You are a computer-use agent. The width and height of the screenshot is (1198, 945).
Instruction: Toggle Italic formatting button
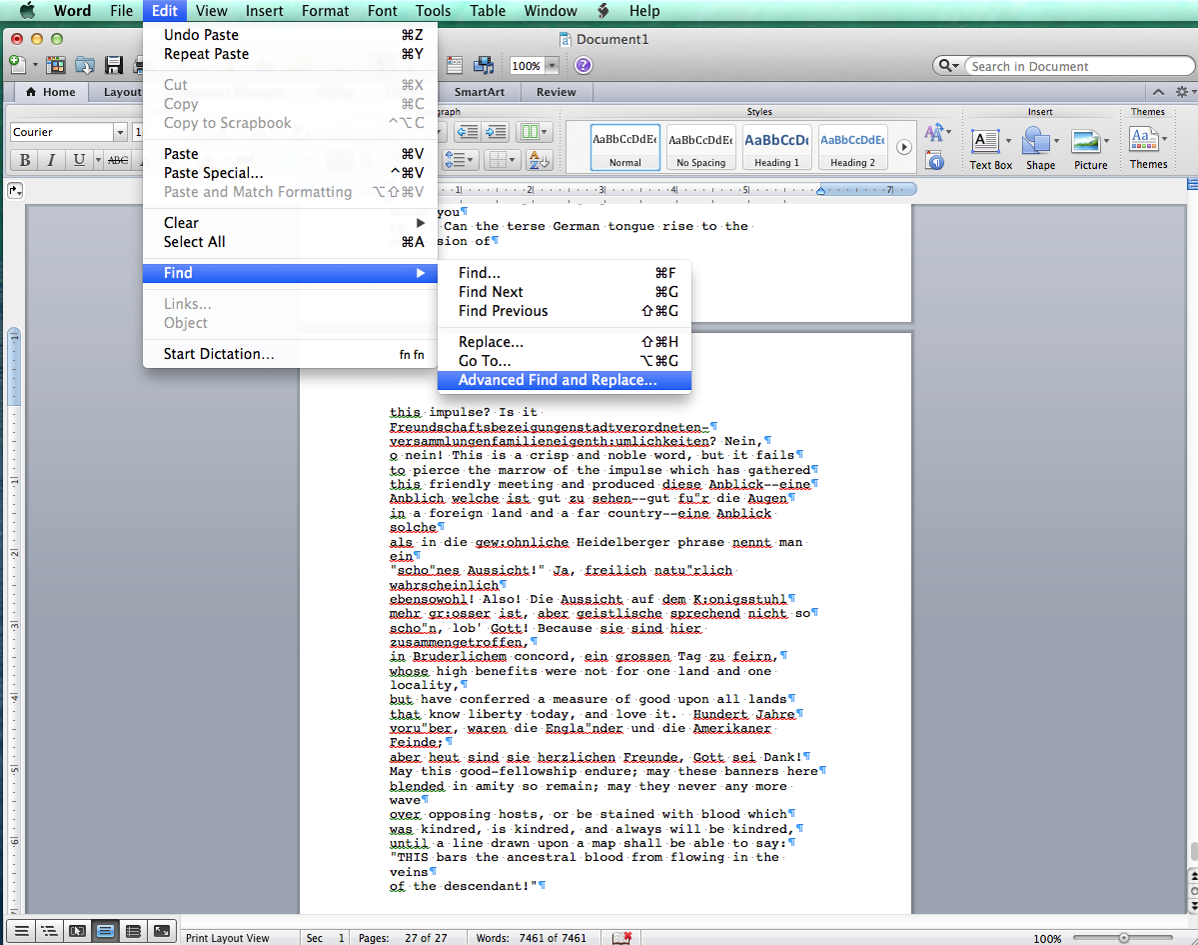pos(51,160)
